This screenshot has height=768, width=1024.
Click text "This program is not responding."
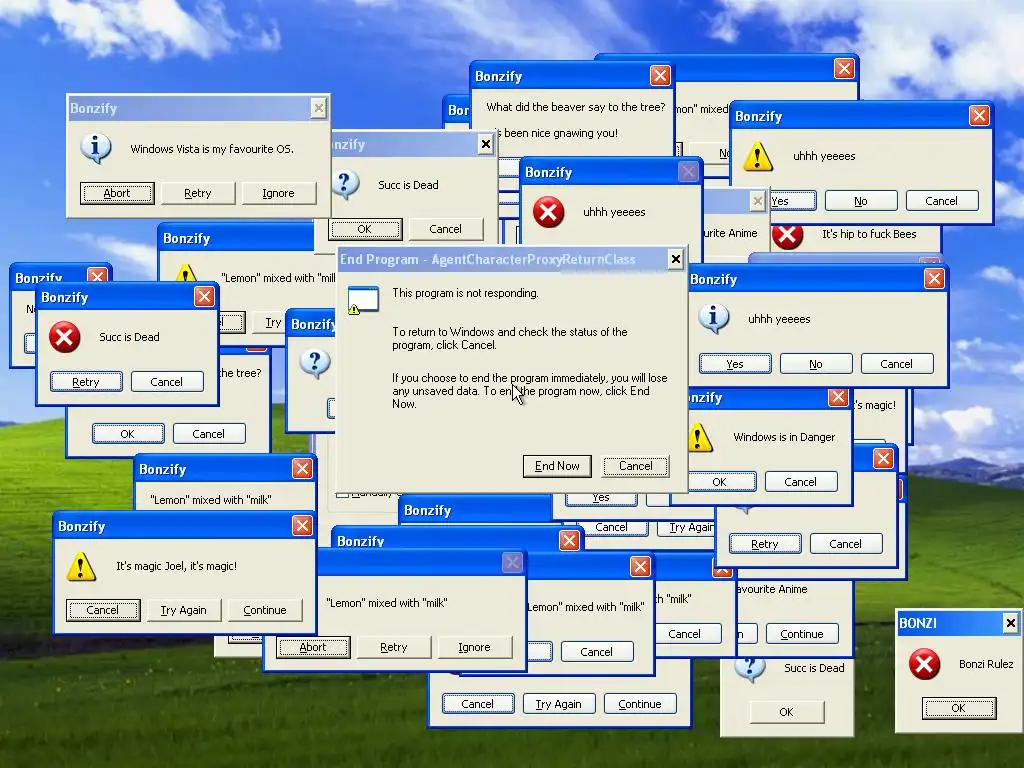(x=466, y=293)
